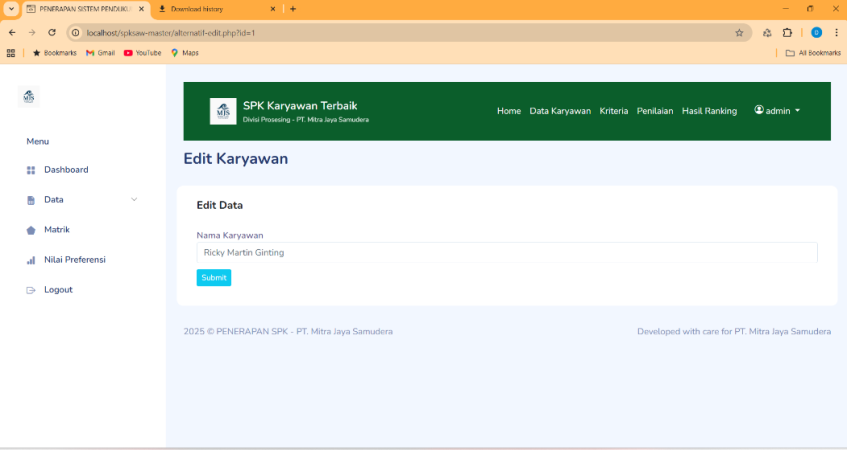
Task: Open the YouTube bookmark
Action: click(142, 52)
